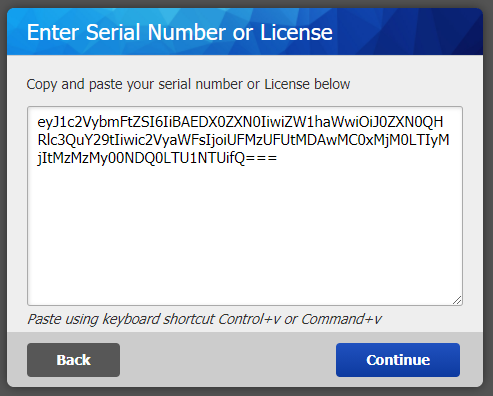Click before eyJ1 at start of license text
Screen dimensions: 493x396
pos(38,122)
